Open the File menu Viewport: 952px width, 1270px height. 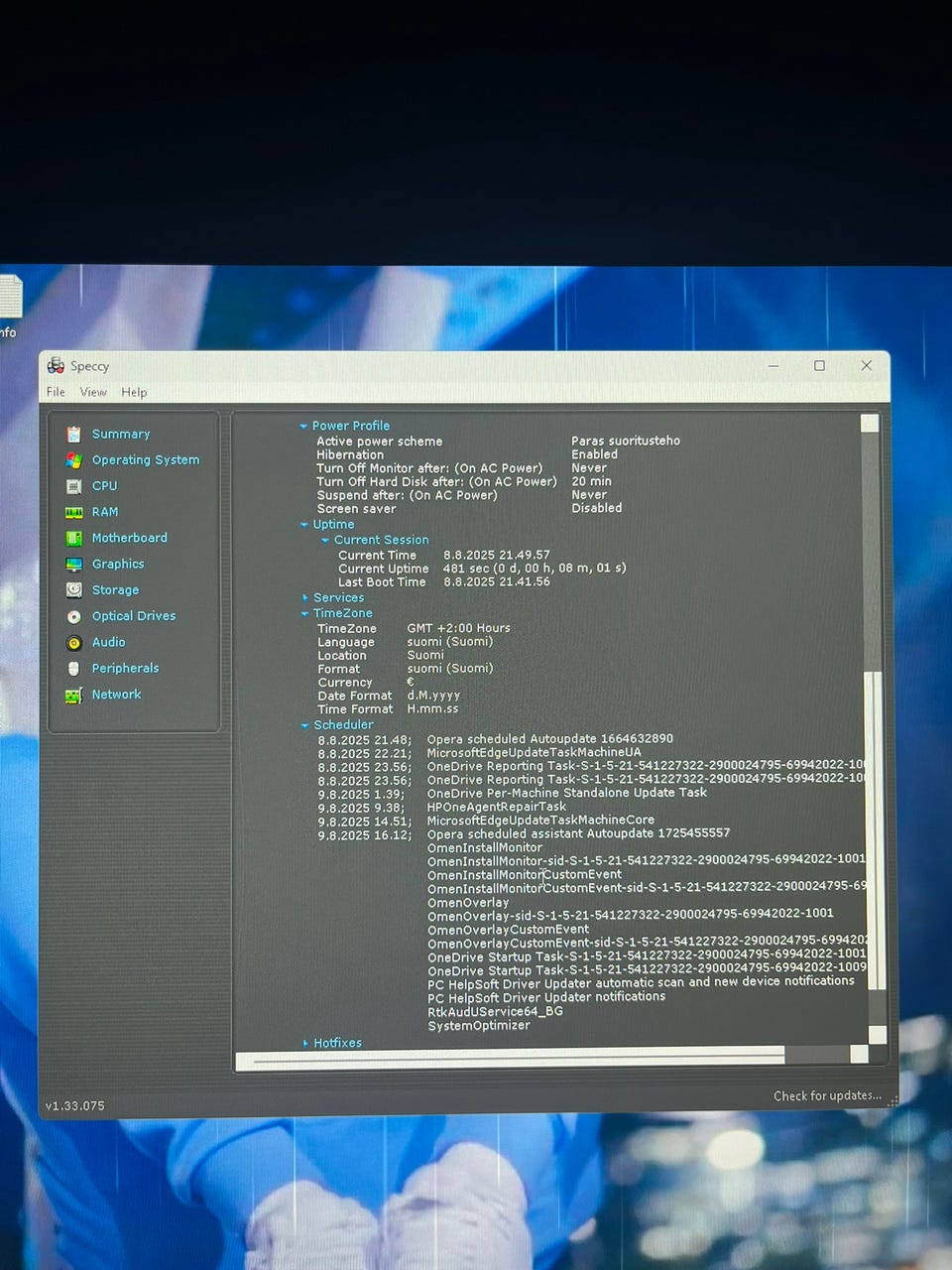[56, 392]
